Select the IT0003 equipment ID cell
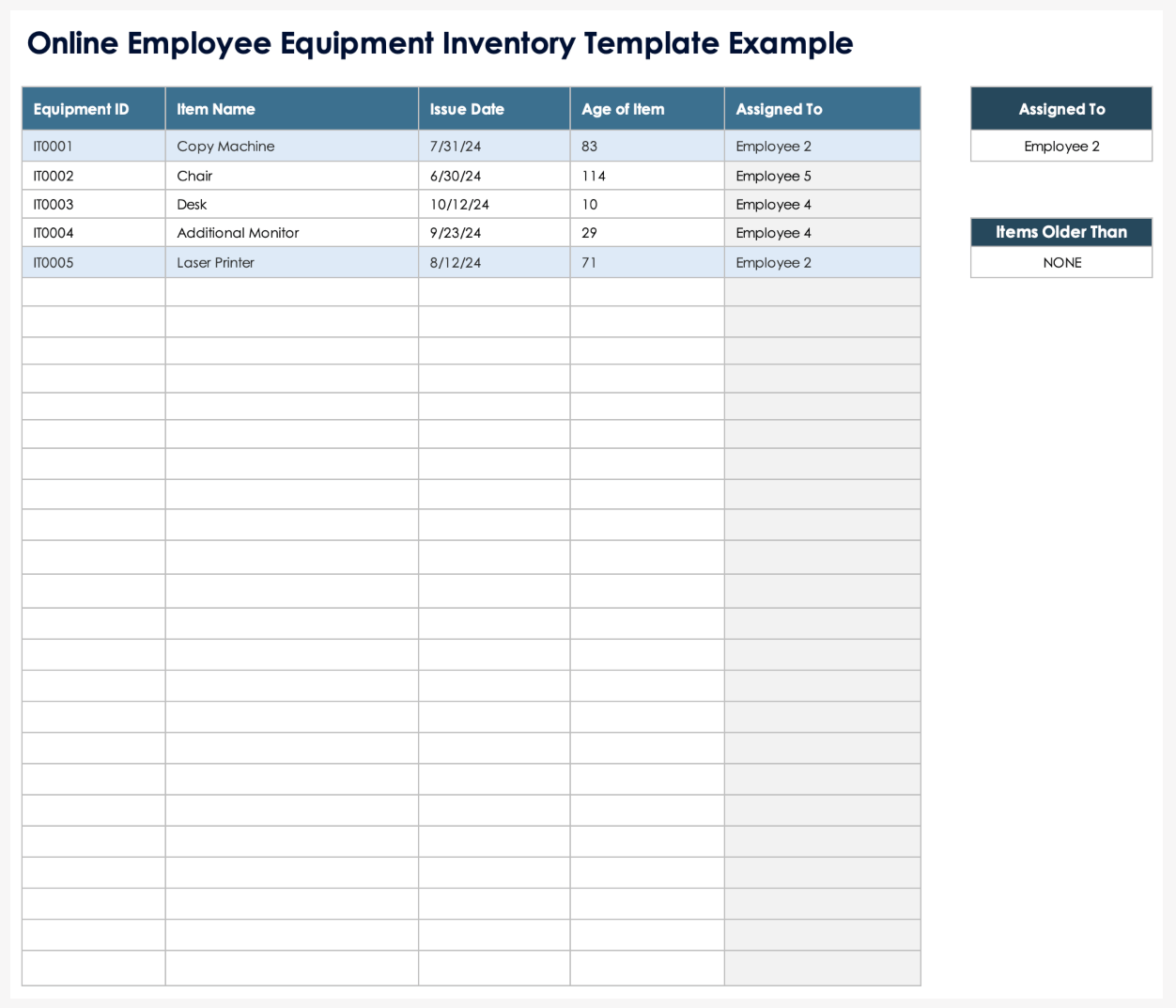 point(93,205)
